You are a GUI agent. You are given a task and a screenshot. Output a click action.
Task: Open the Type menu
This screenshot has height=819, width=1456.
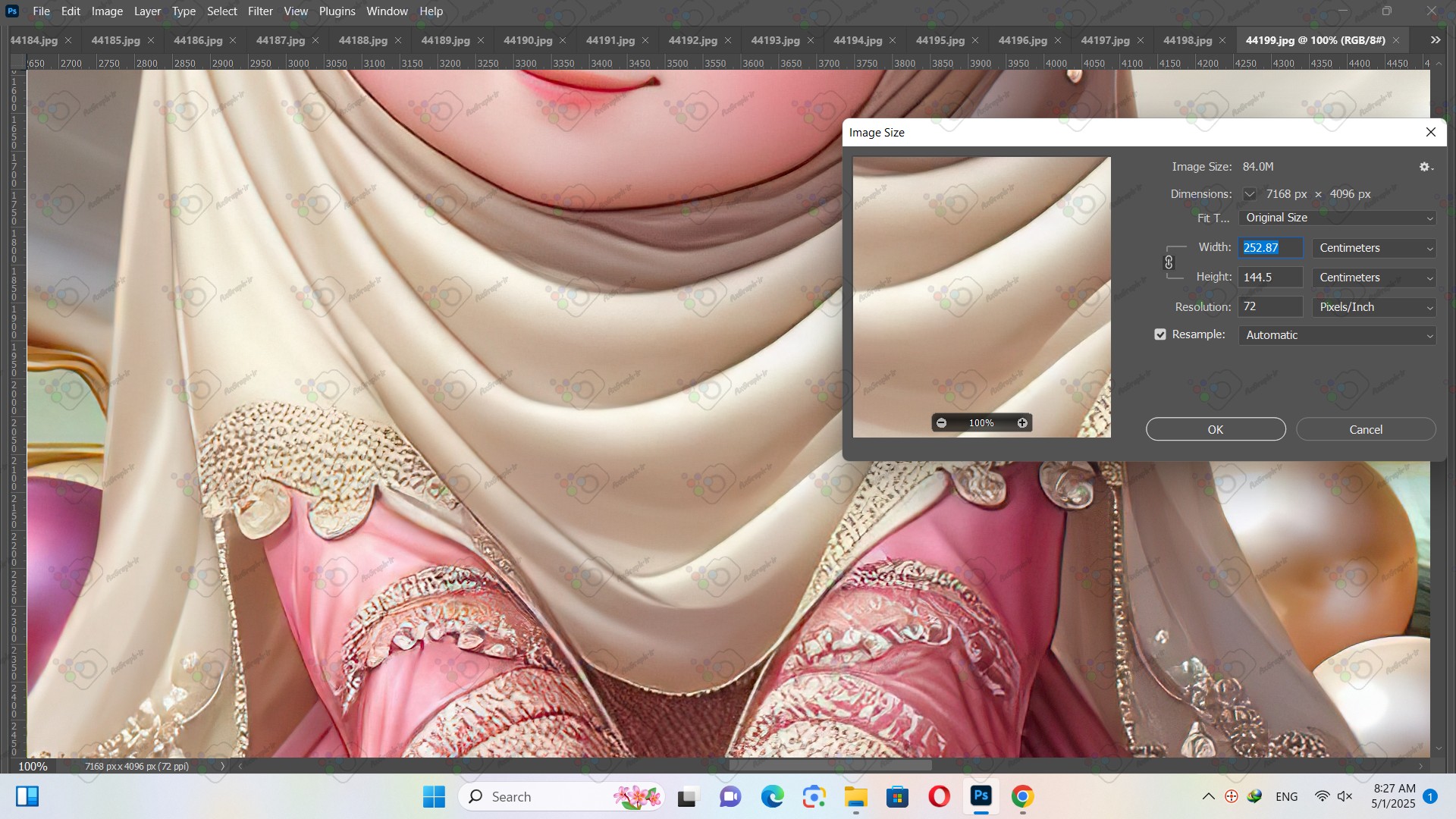pos(184,11)
